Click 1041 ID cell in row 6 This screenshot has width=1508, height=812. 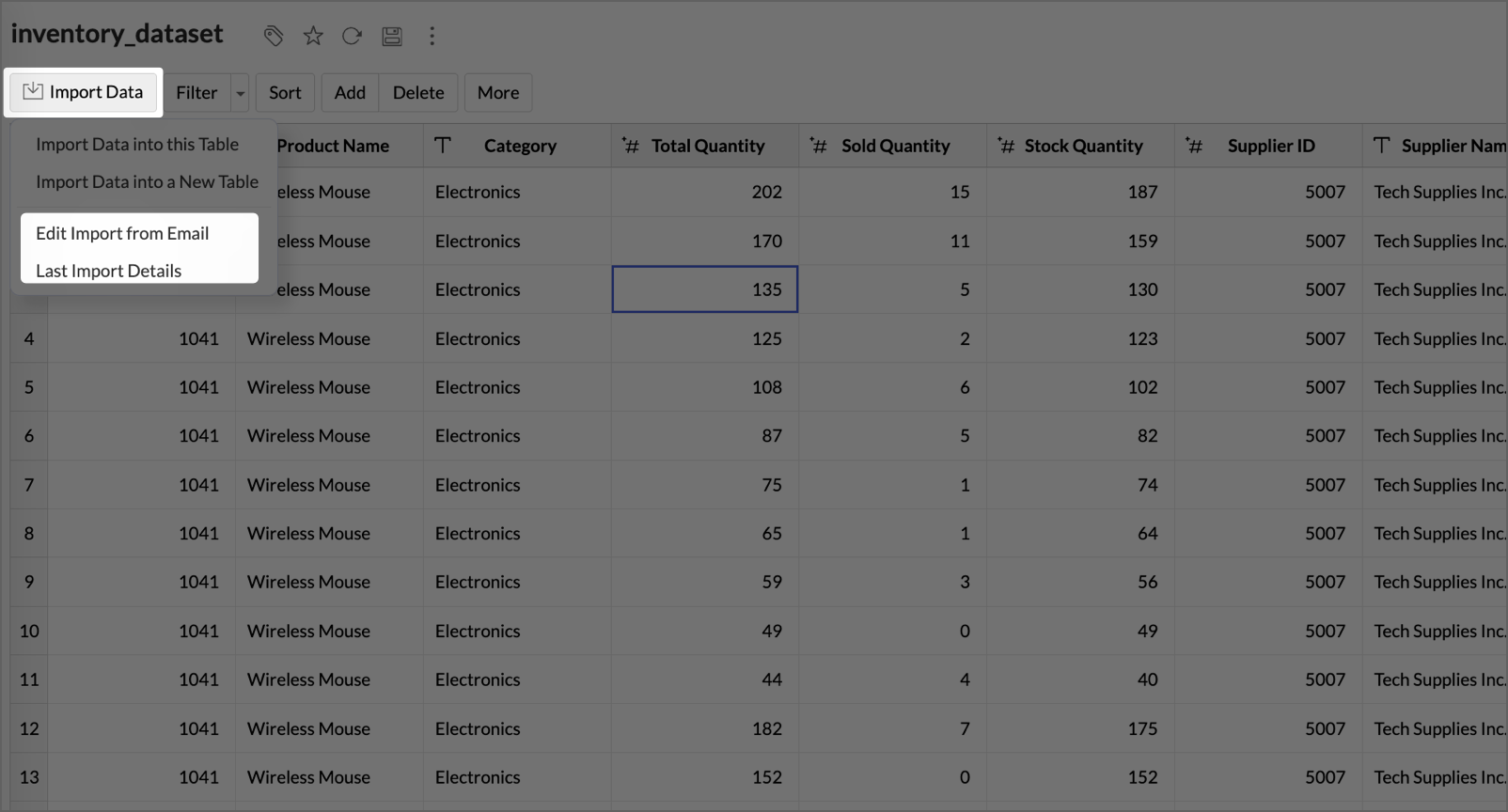[x=142, y=436]
